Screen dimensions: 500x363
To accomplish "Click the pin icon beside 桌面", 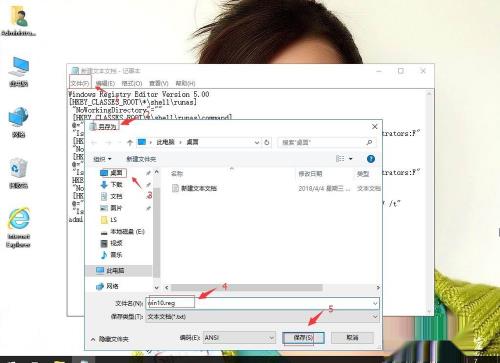I will coord(148,173).
